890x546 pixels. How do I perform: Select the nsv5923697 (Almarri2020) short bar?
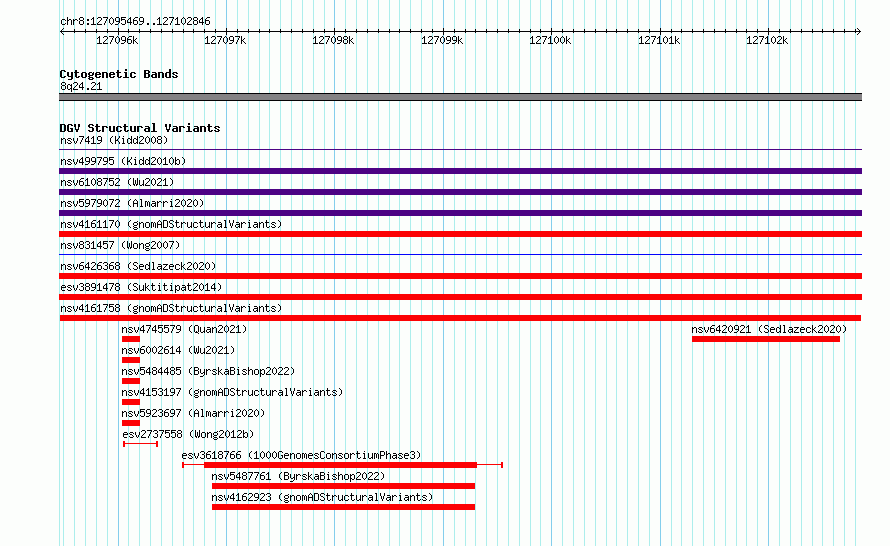tap(131, 423)
